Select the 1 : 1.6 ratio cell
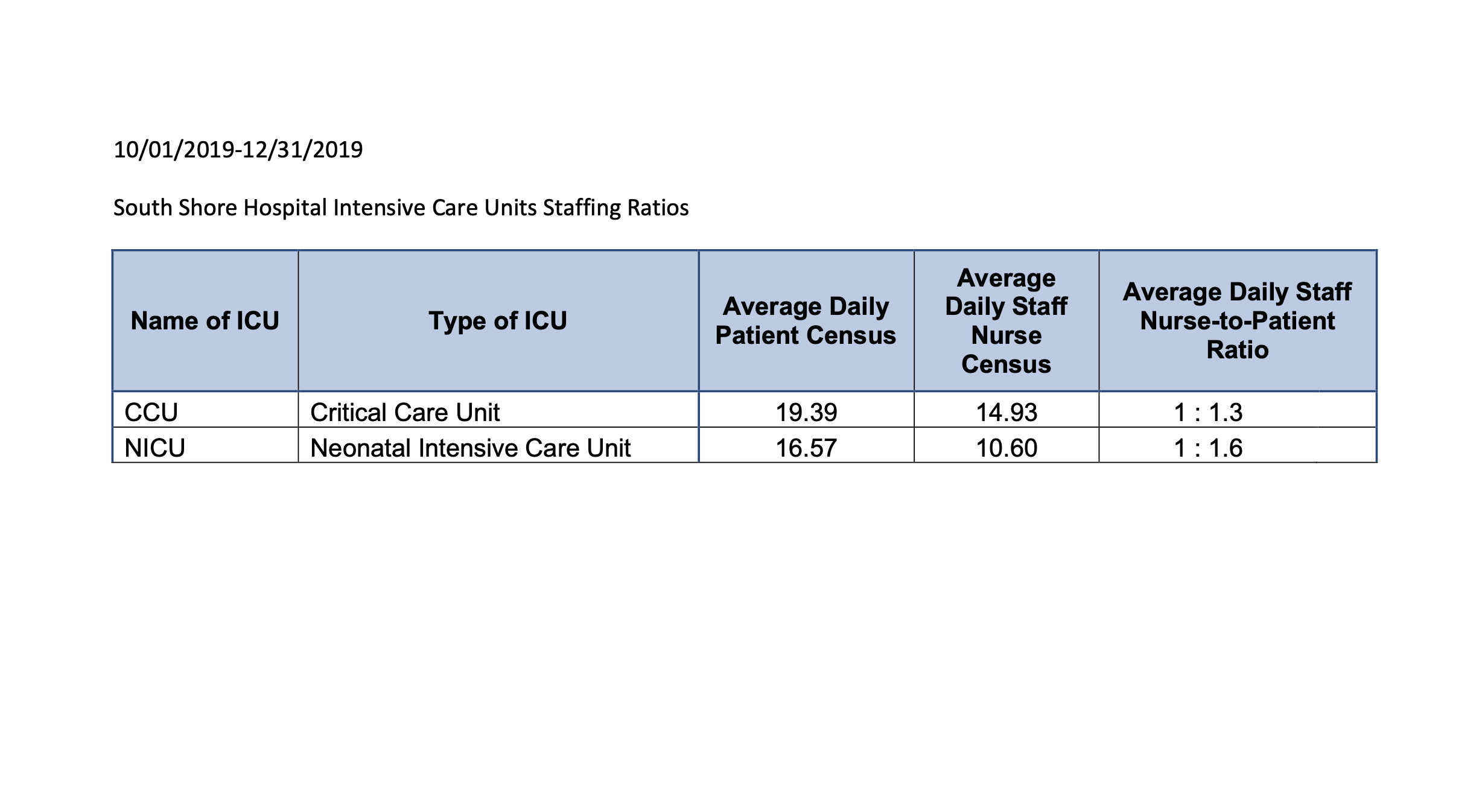 pyautogui.click(x=1208, y=448)
